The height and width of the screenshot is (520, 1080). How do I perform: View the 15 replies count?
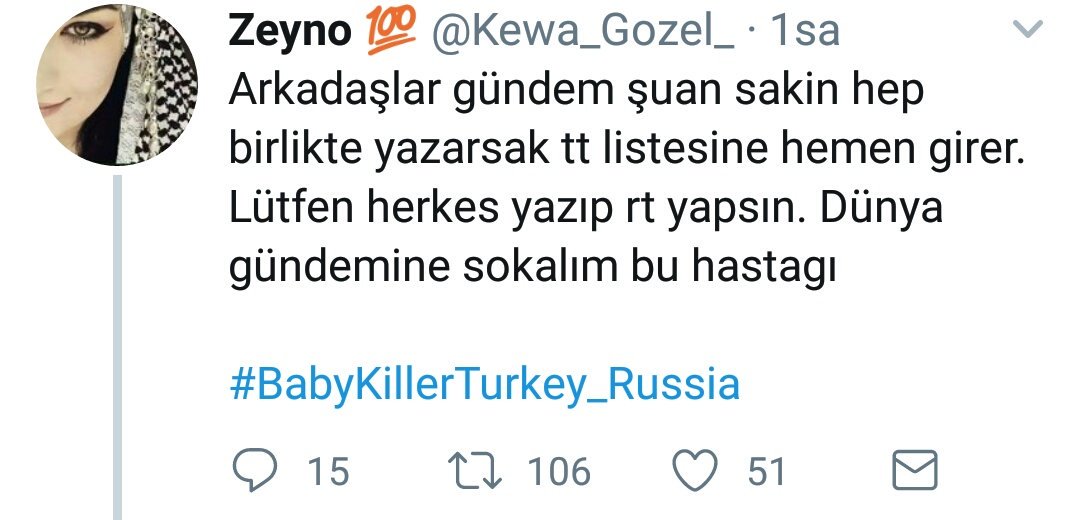(x=329, y=472)
